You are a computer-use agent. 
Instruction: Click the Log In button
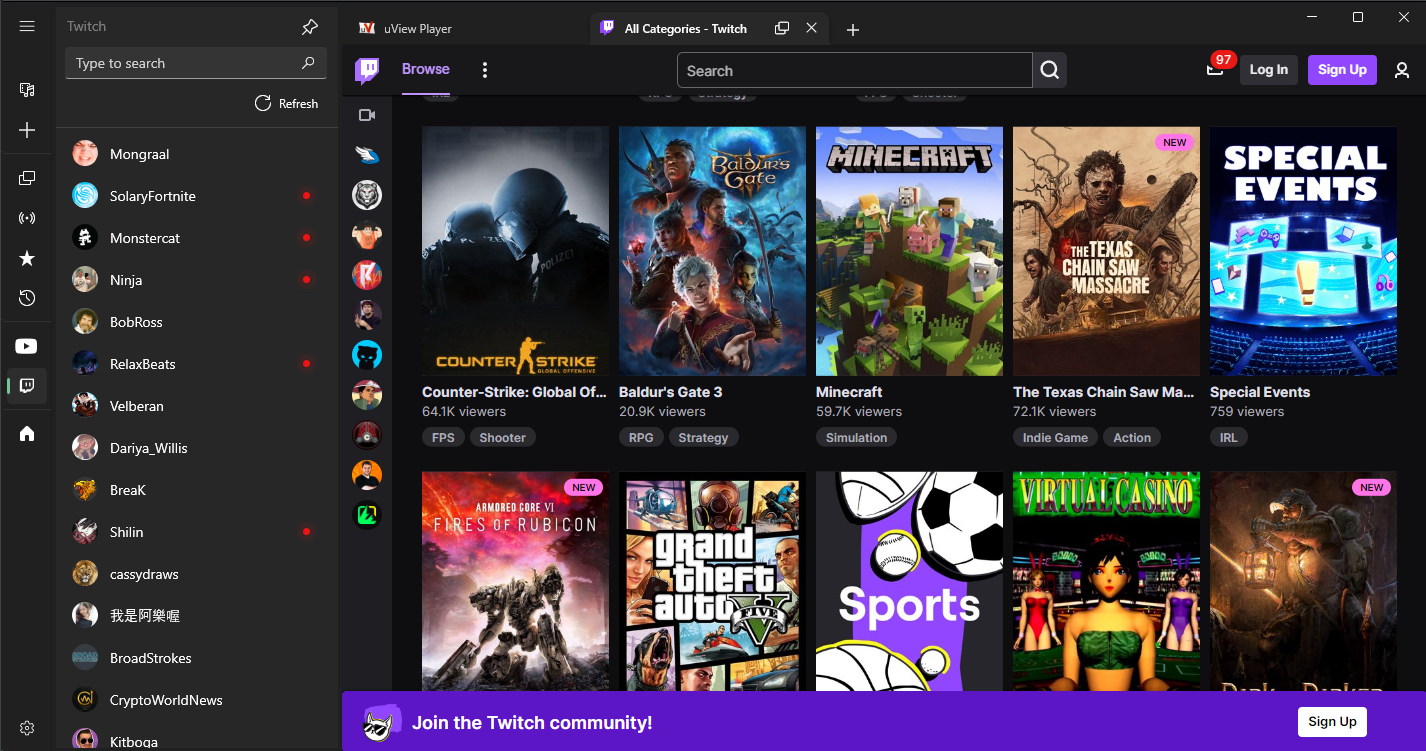pyautogui.click(x=1269, y=69)
